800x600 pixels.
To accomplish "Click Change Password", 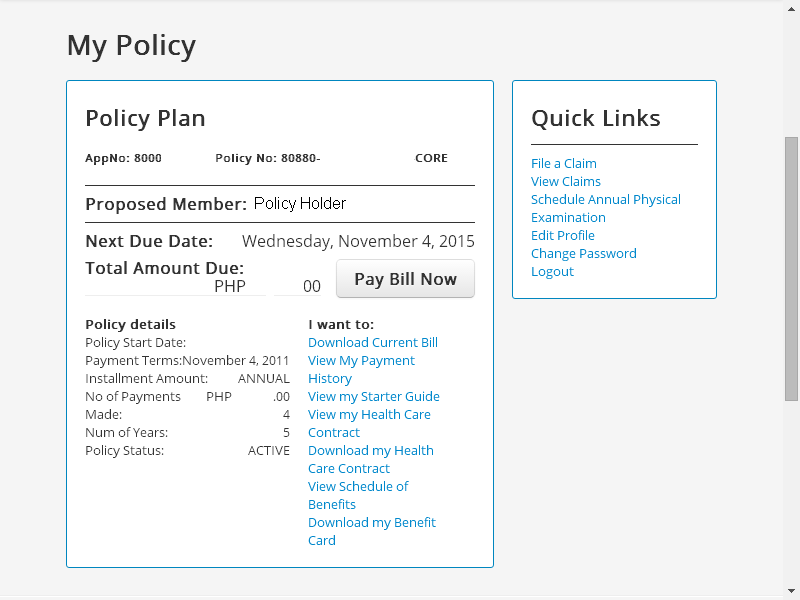I will (583, 253).
